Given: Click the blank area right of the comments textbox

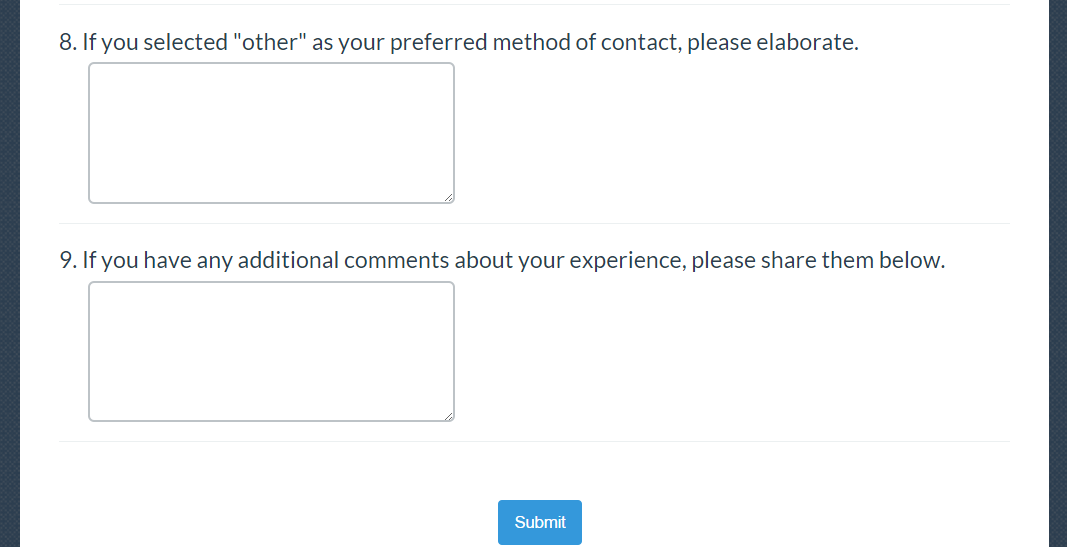Looking at the screenshot, I should pyautogui.click(x=730, y=351).
